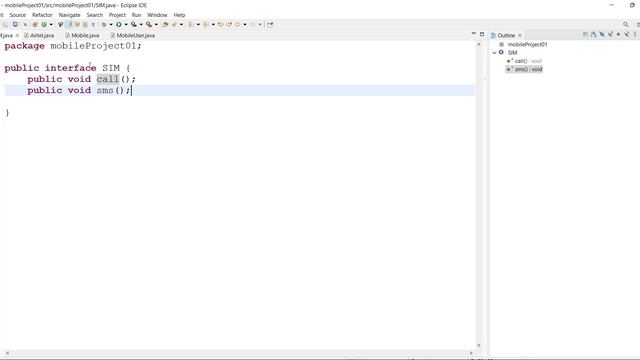Click the 'interface' keyword in the editor
This screenshot has height=360, width=640.
coord(71,68)
